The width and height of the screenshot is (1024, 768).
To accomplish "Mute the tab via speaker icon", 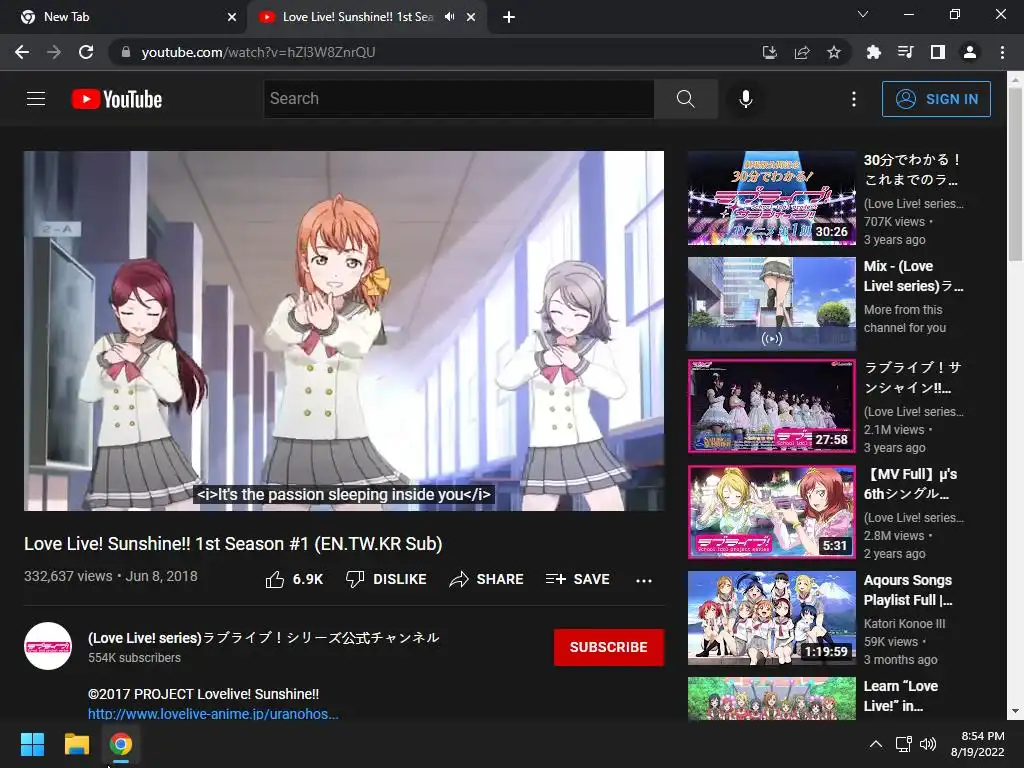I will (449, 17).
